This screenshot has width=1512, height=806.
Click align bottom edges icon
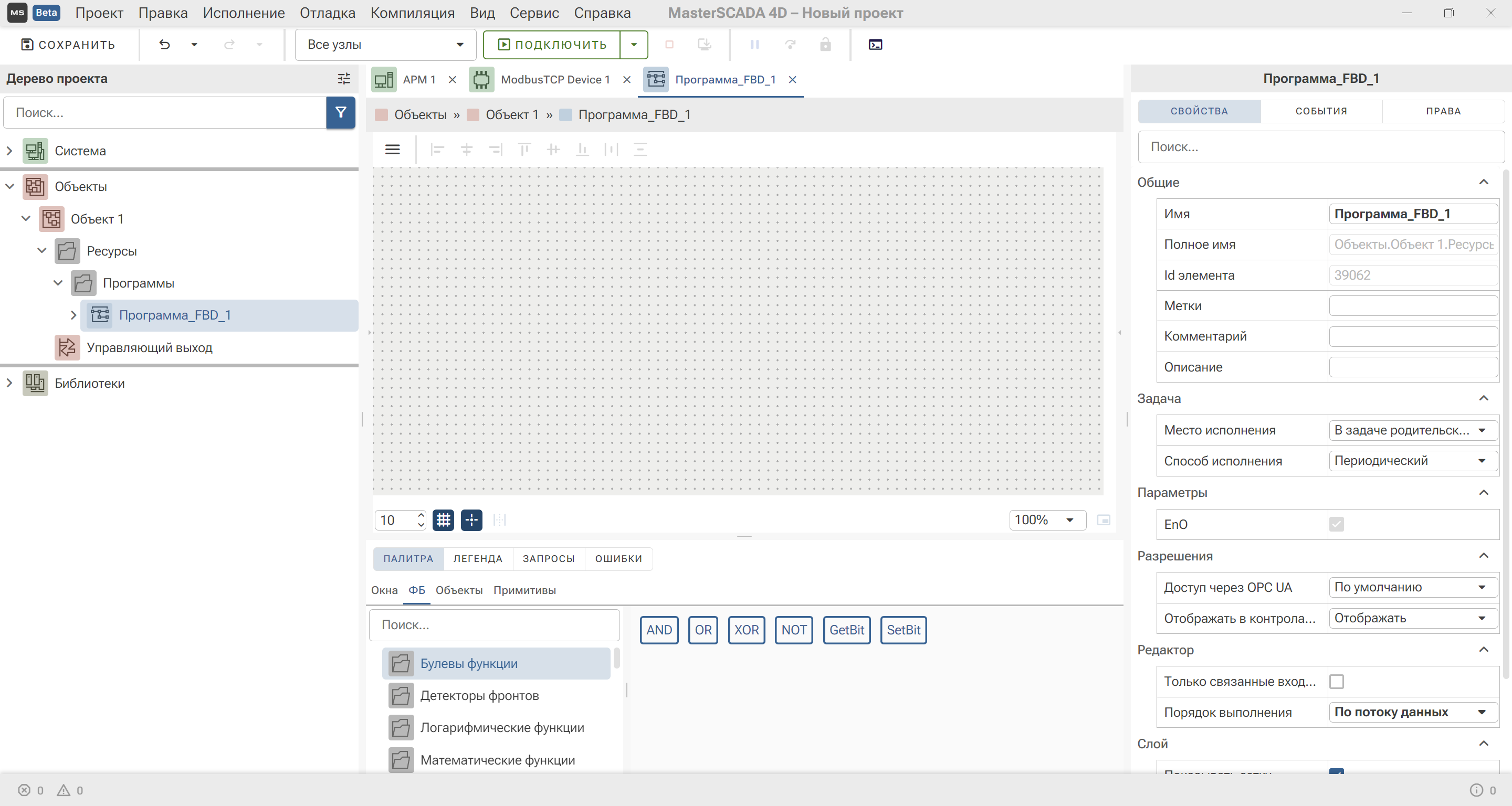click(x=582, y=150)
